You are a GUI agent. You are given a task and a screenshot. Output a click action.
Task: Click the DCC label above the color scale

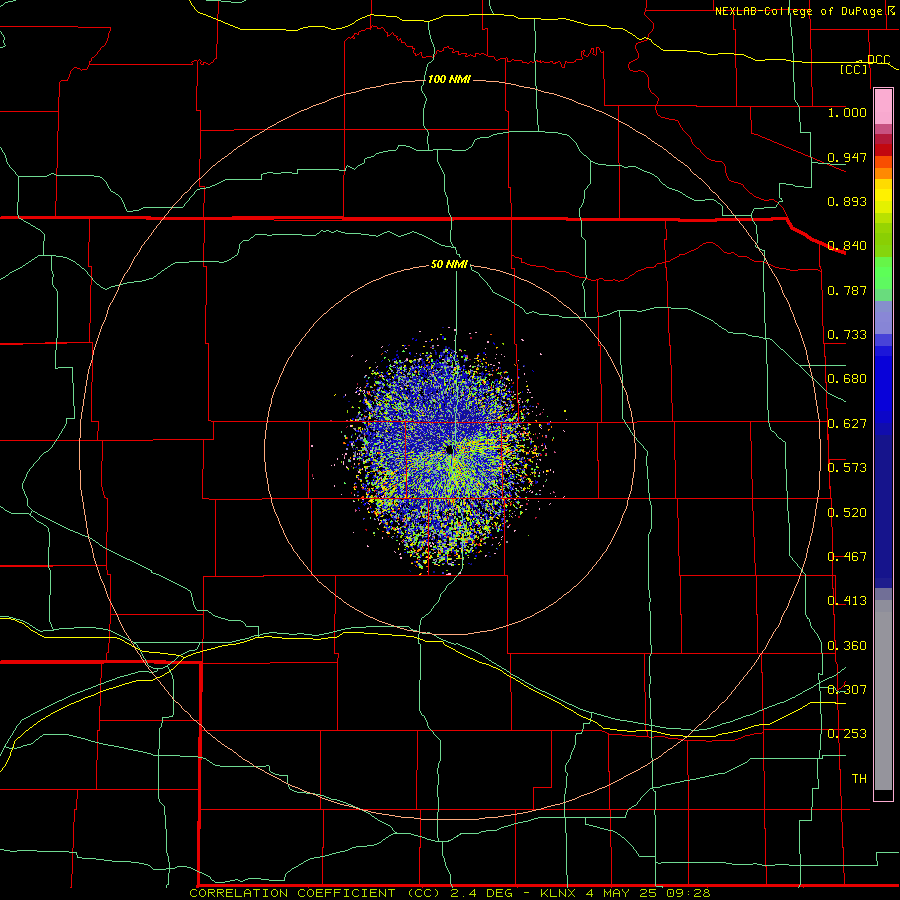[879, 60]
